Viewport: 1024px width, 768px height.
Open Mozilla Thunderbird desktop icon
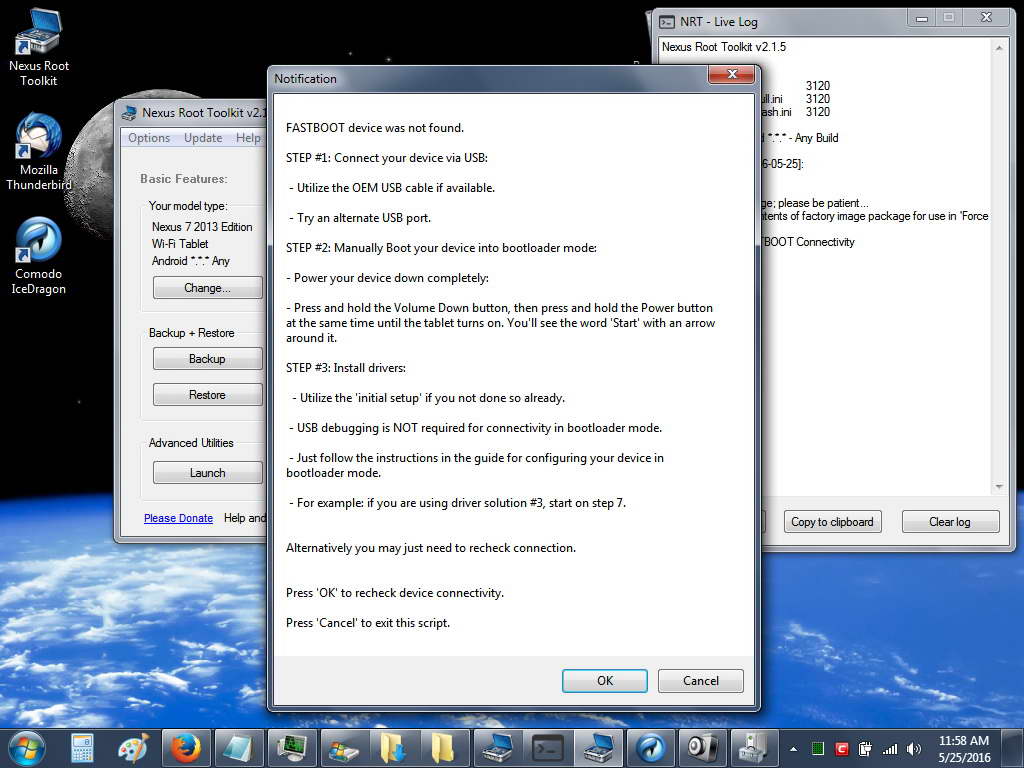[x=39, y=151]
